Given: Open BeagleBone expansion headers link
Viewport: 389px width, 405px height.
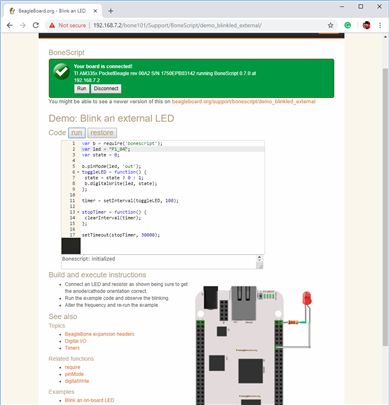Looking at the screenshot, I should [x=99, y=334].
